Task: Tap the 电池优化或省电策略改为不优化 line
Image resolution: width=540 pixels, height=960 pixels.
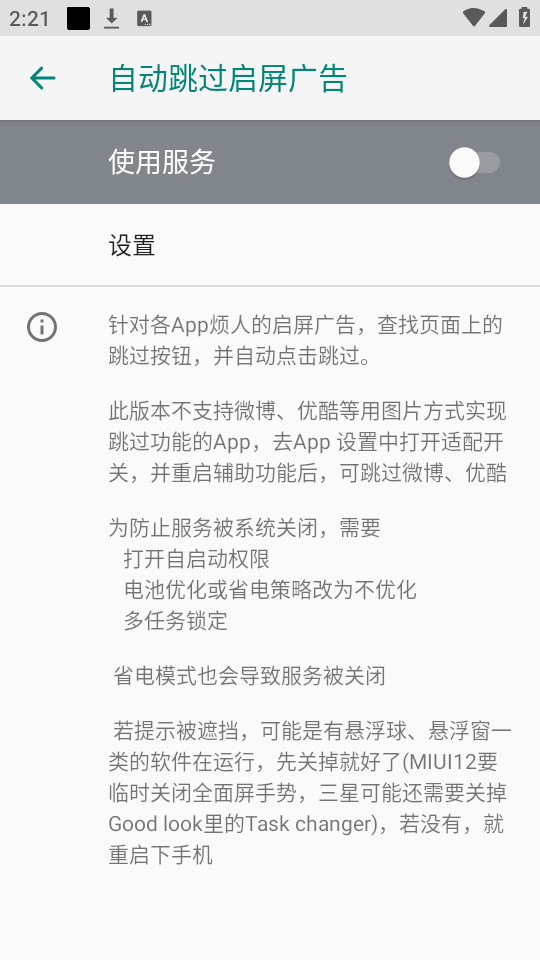Action: 270,589
